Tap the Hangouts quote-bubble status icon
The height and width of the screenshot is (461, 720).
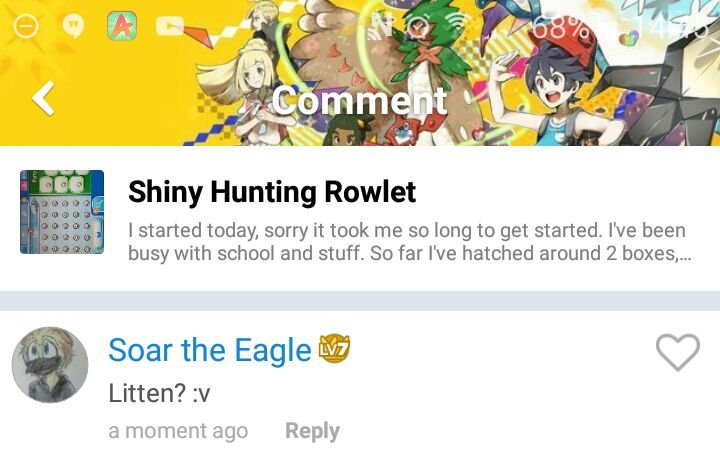tap(73, 26)
